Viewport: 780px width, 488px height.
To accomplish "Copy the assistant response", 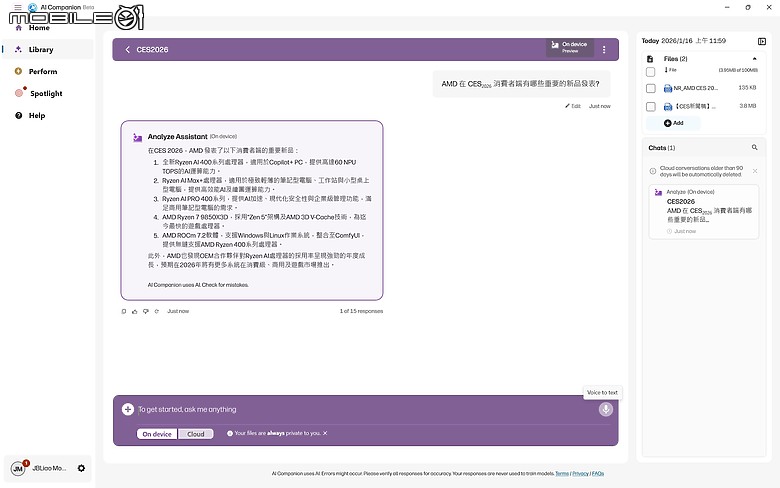I will (x=124, y=311).
